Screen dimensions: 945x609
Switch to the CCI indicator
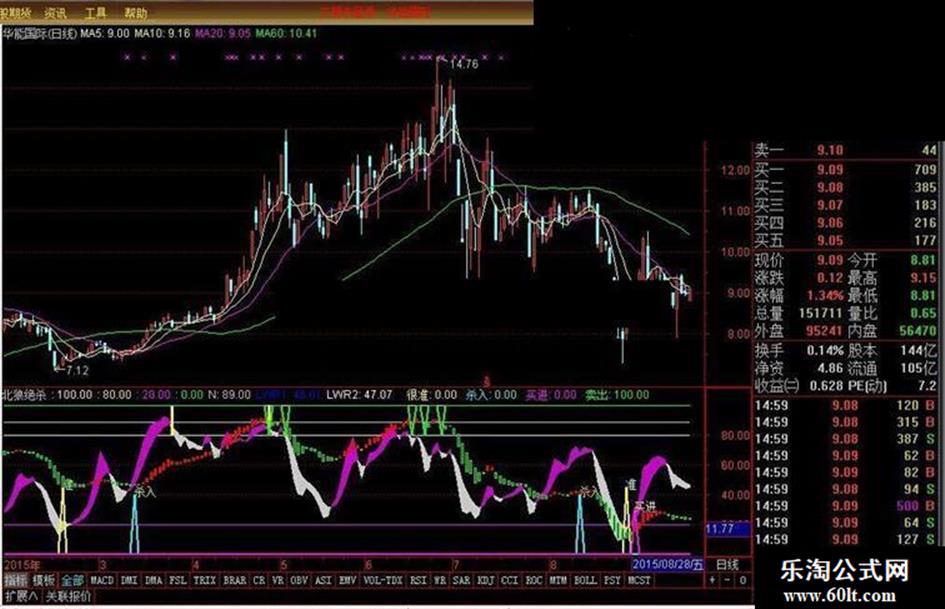click(509, 580)
